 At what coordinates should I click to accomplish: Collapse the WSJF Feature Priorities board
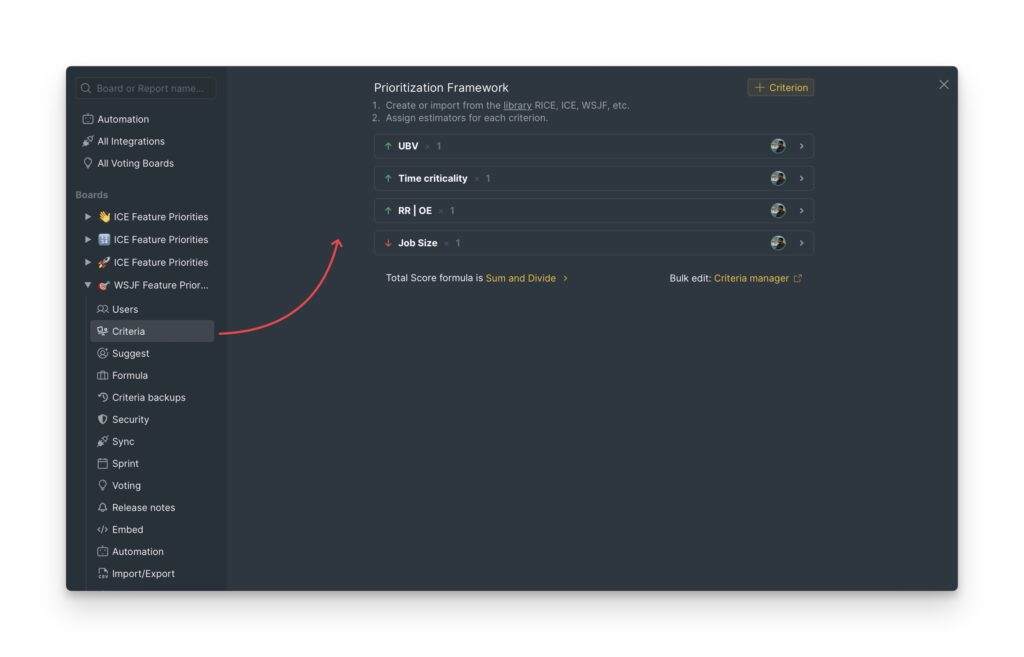coord(86,284)
